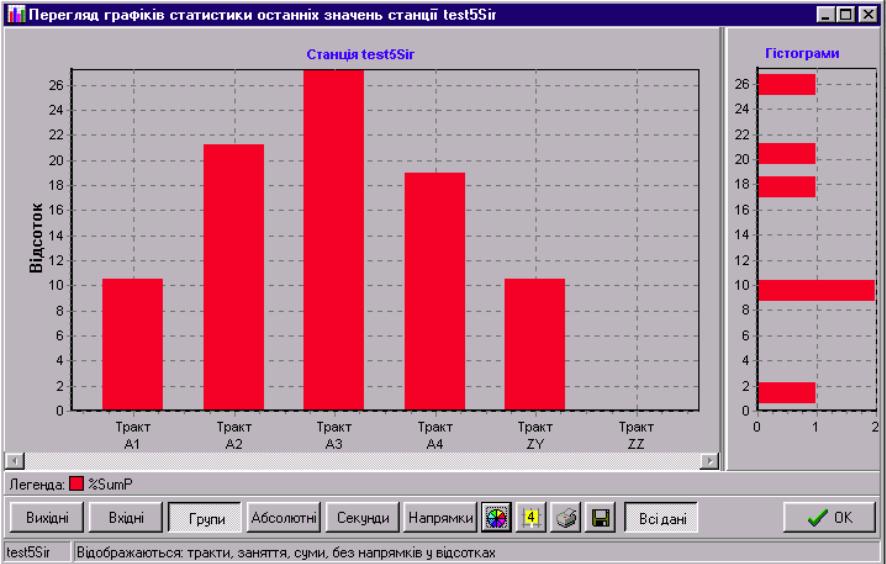Click the Відображаються status bar message

(x=286, y=552)
